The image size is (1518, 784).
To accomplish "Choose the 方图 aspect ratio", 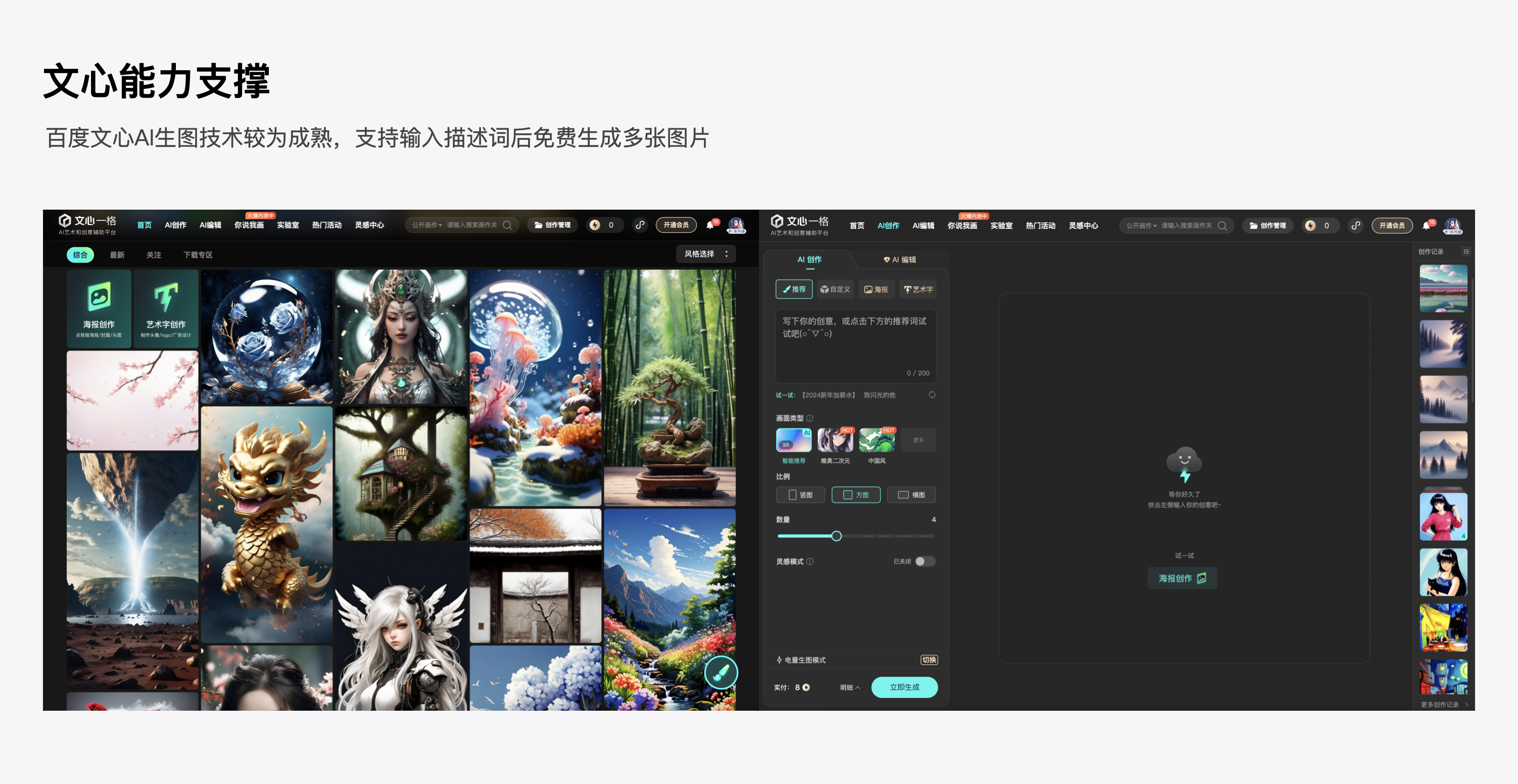I will tap(856, 495).
